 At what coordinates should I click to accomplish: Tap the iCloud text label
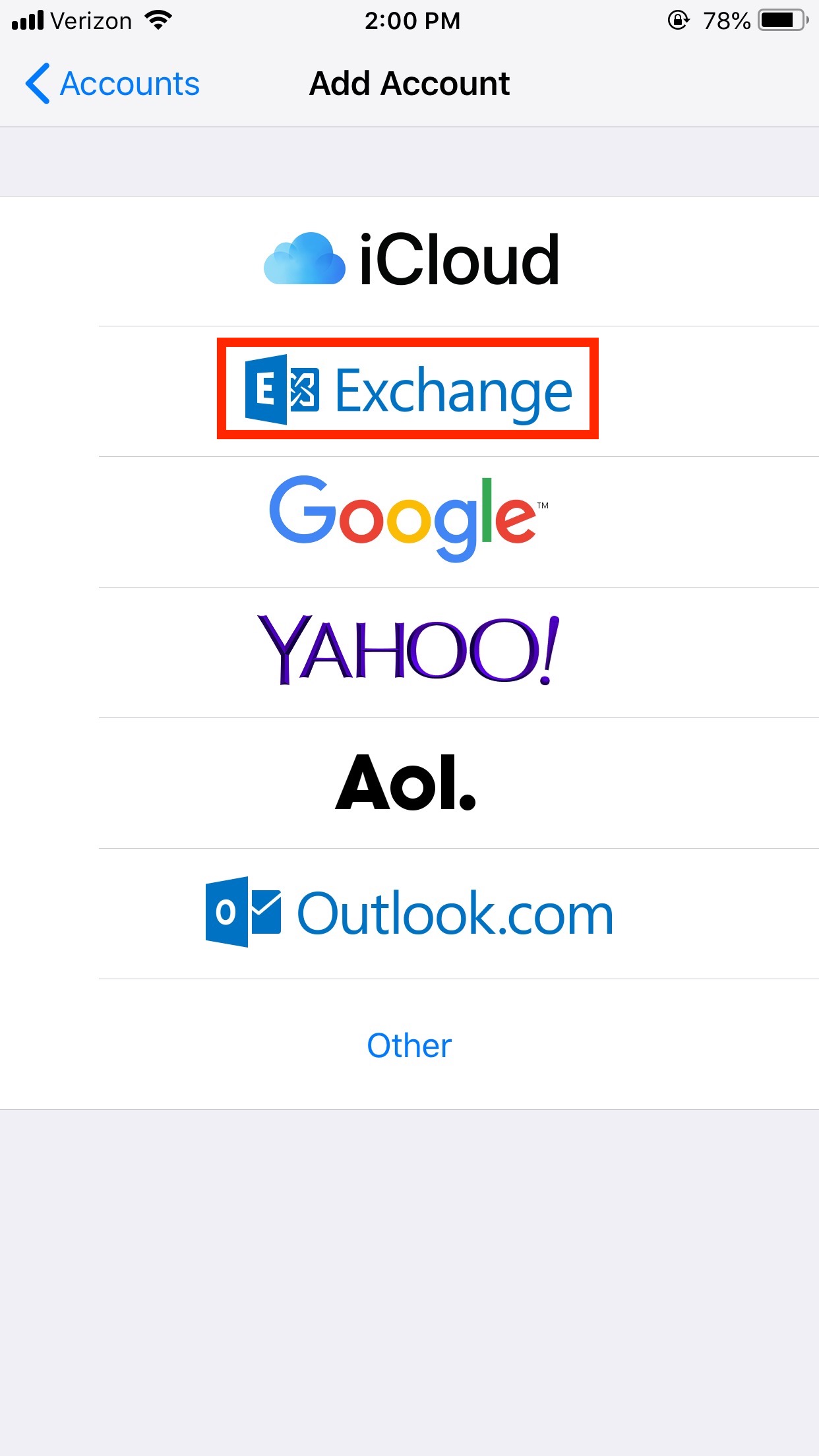click(460, 260)
